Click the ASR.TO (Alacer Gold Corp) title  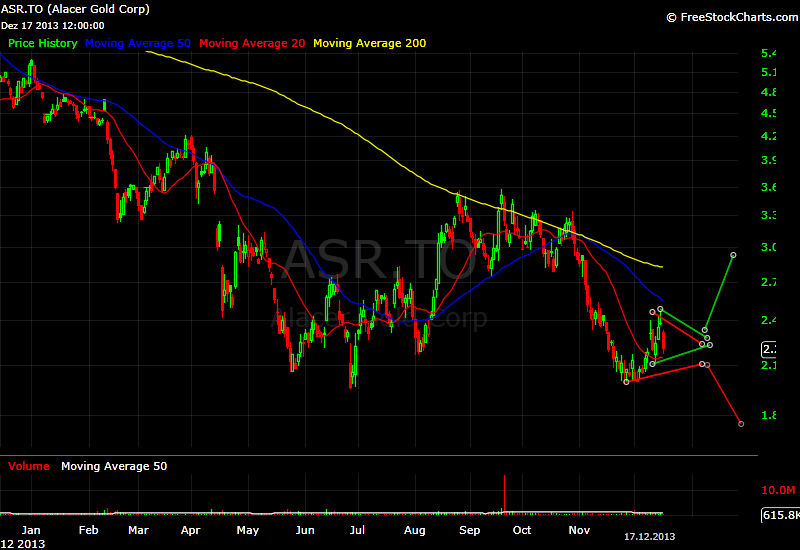pos(75,9)
